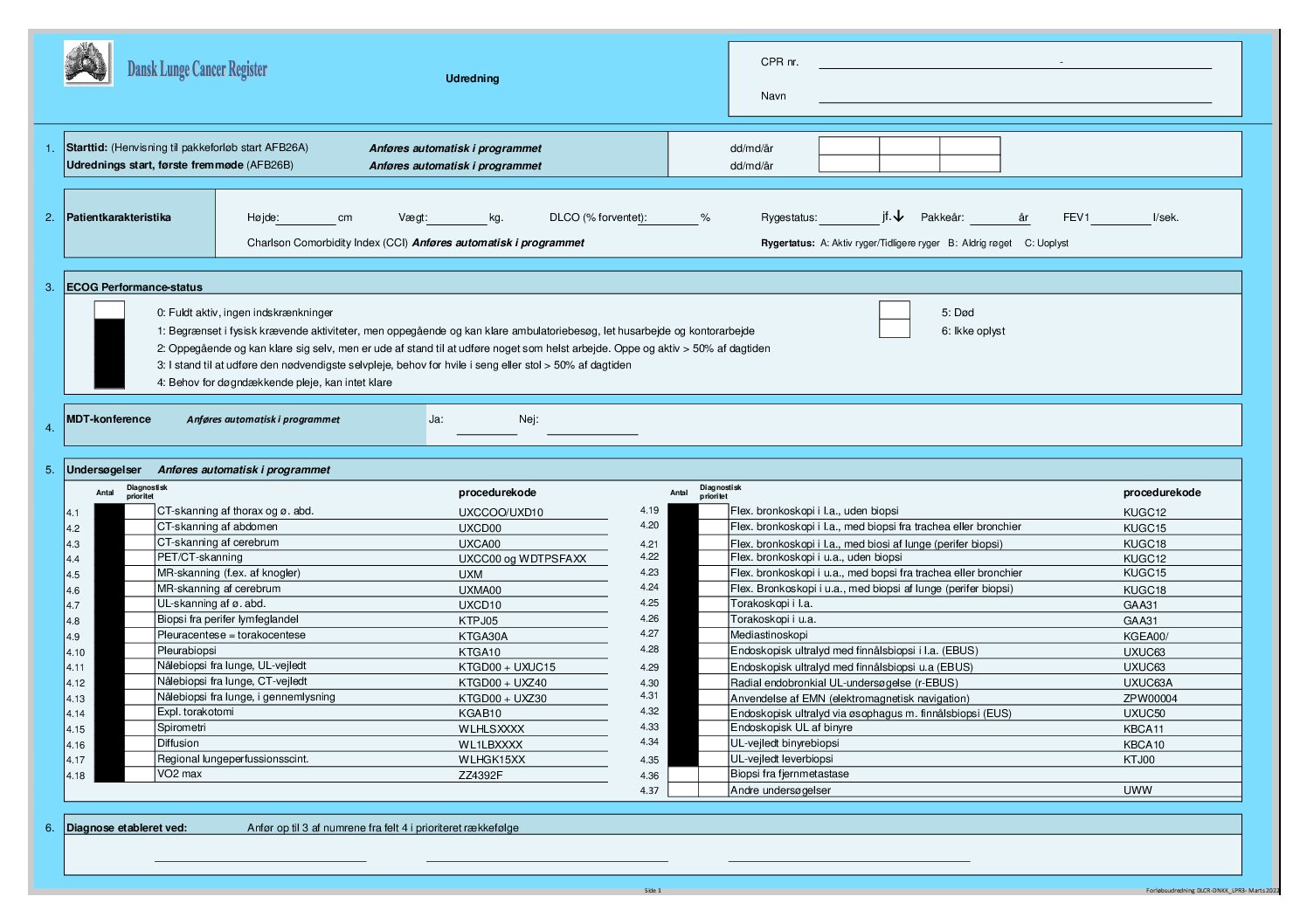Click the Højde field in cm
This screenshot has height=924, width=1307.
point(308,218)
